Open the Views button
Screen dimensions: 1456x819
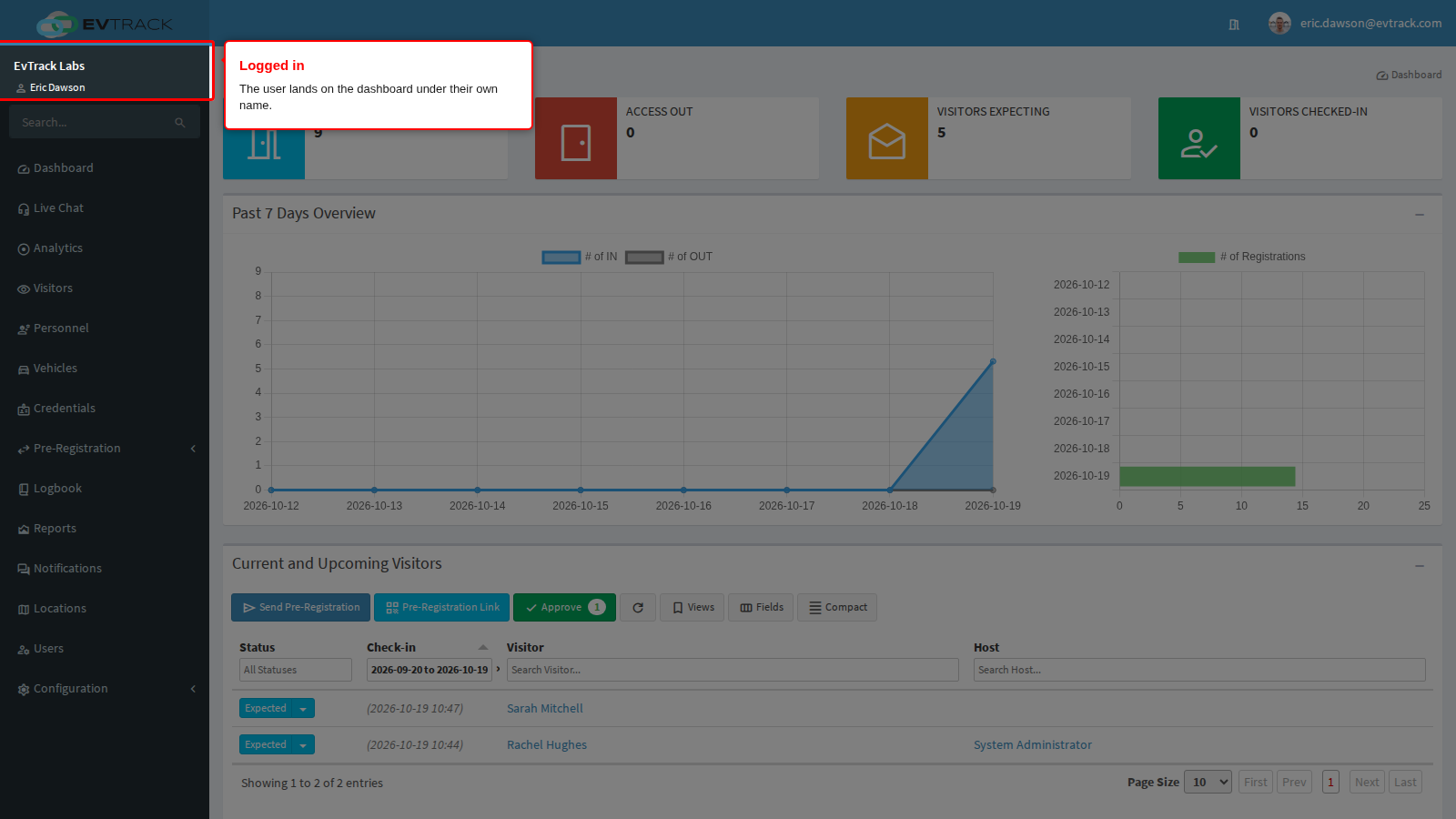693,608
